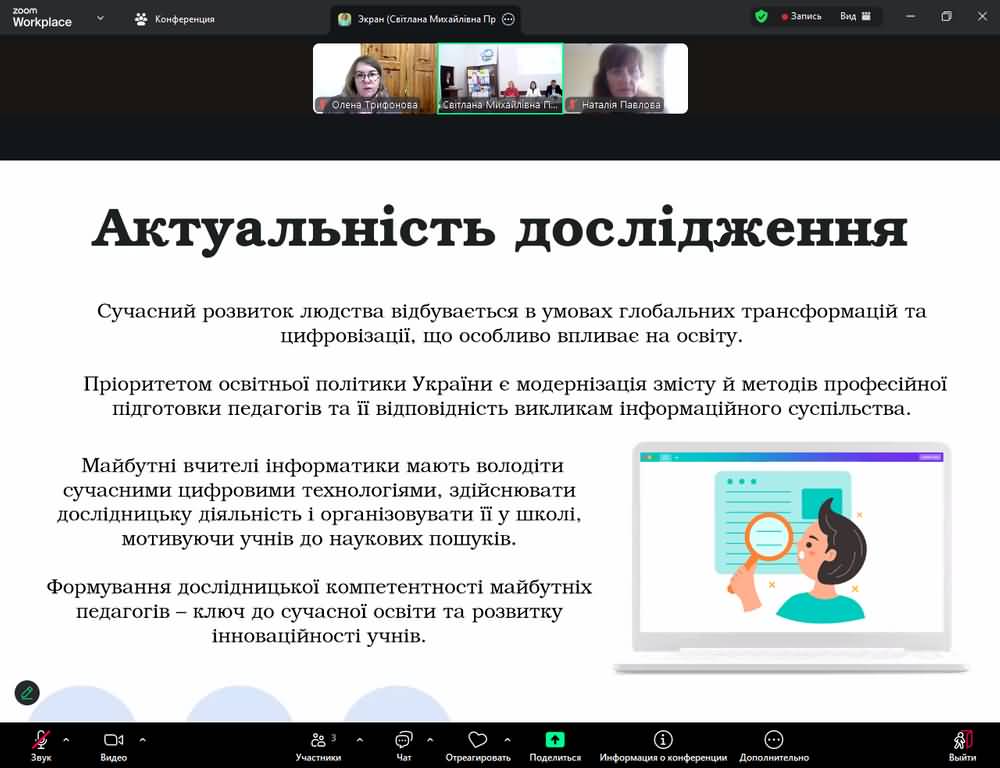Open the Zoom Workplace dropdown chevron
The width and height of the screenshot is (1000, 768).
[100, 18]
